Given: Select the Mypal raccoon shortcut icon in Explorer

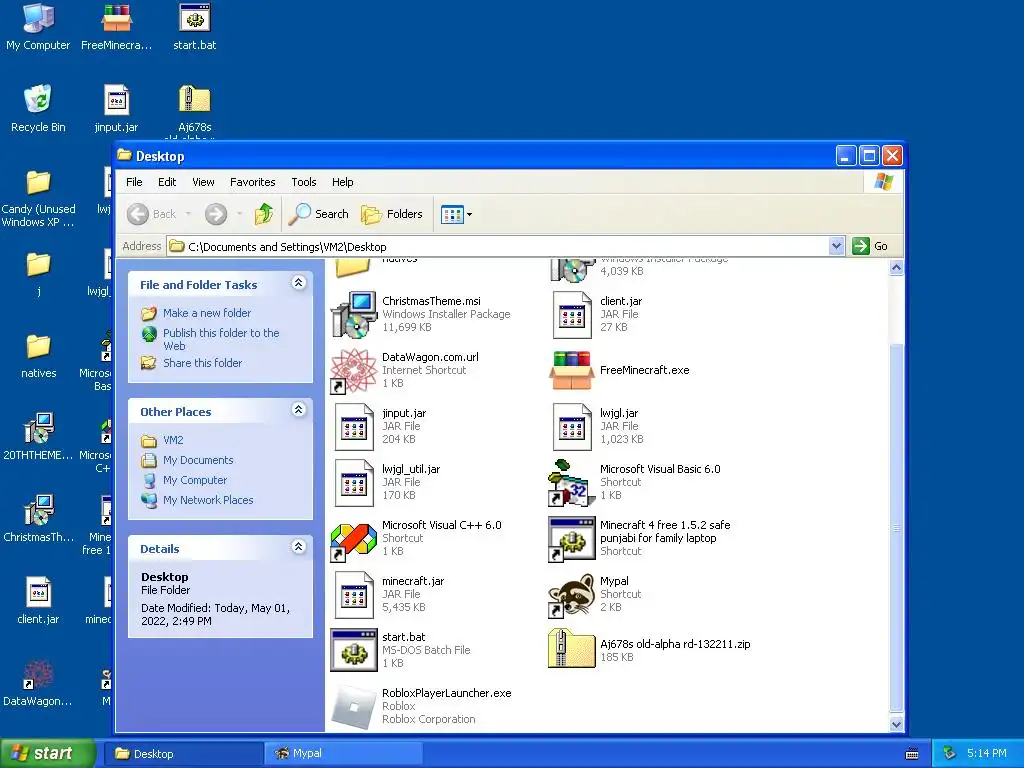Looking at the screenshot, I should pos(572,594).
